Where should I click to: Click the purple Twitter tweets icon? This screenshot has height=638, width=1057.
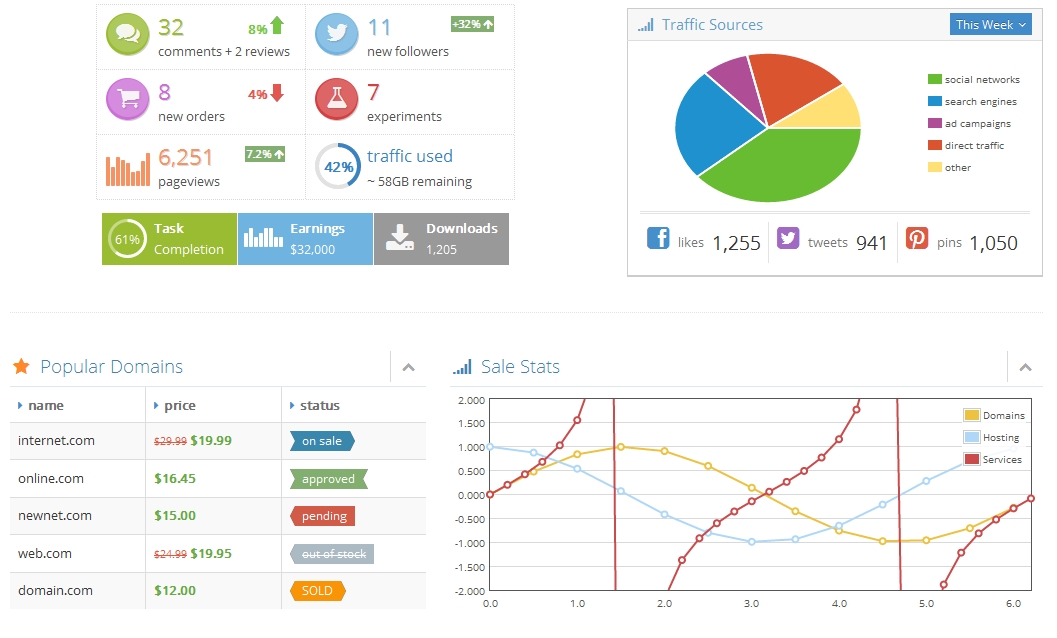pos(788,239)
